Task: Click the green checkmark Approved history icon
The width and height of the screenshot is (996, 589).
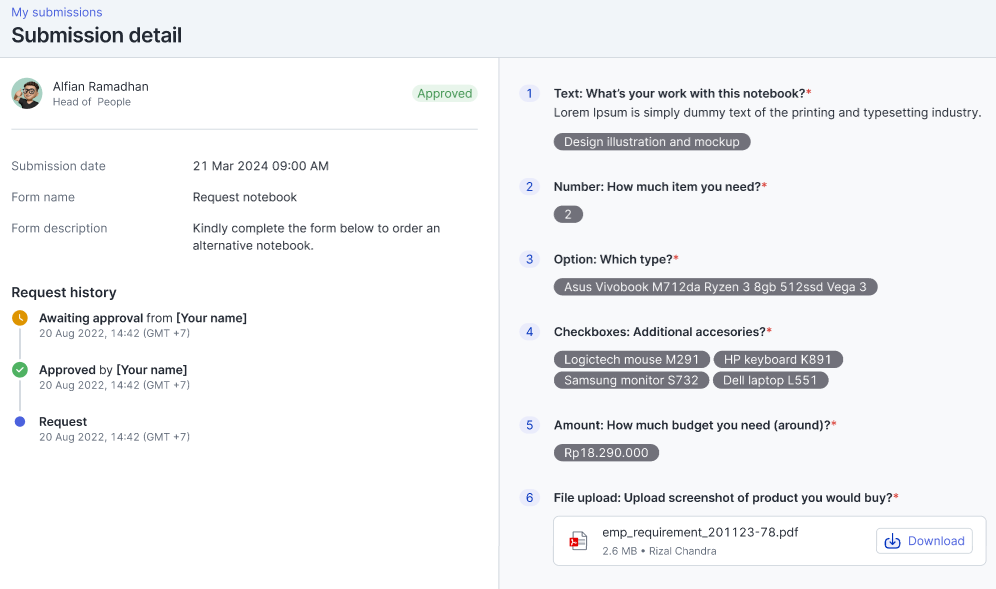Action: tap(20, 370)
